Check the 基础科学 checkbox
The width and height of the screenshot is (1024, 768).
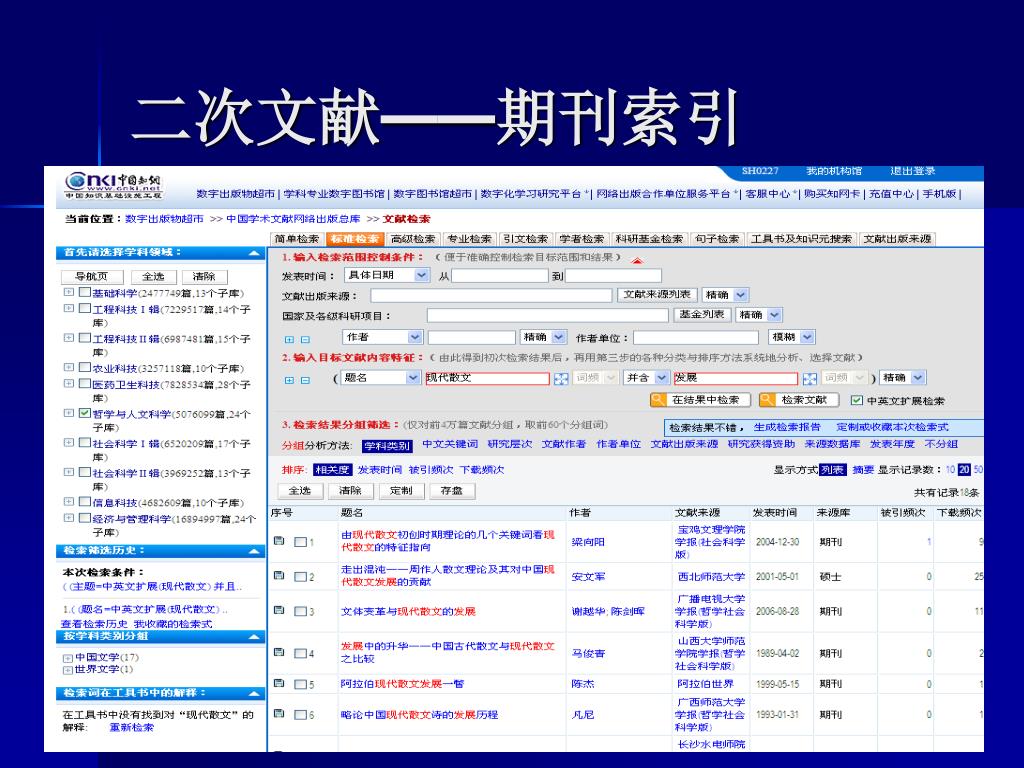(84, 292)
